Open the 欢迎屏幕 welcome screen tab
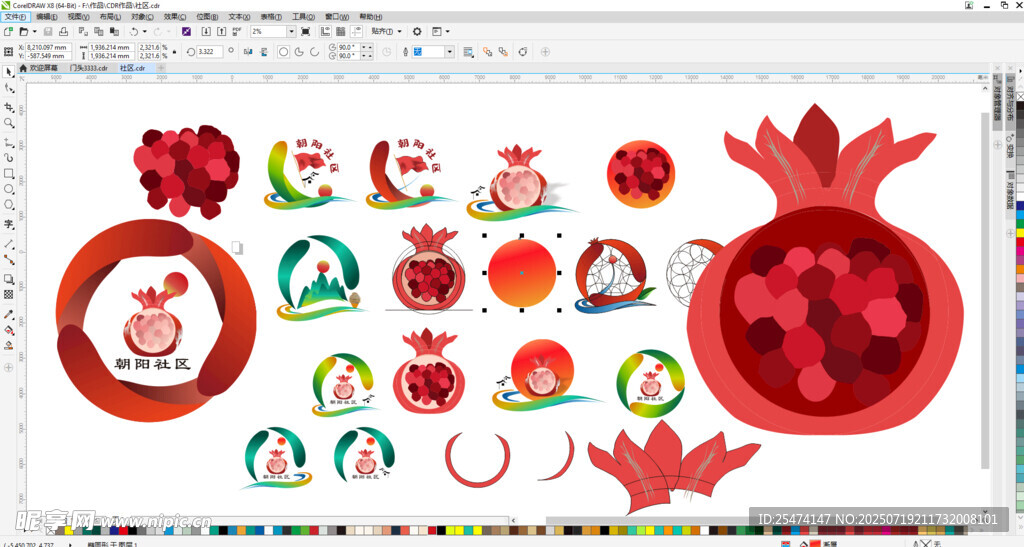This screenshot has width=1024, height=547. pos(39,68)
